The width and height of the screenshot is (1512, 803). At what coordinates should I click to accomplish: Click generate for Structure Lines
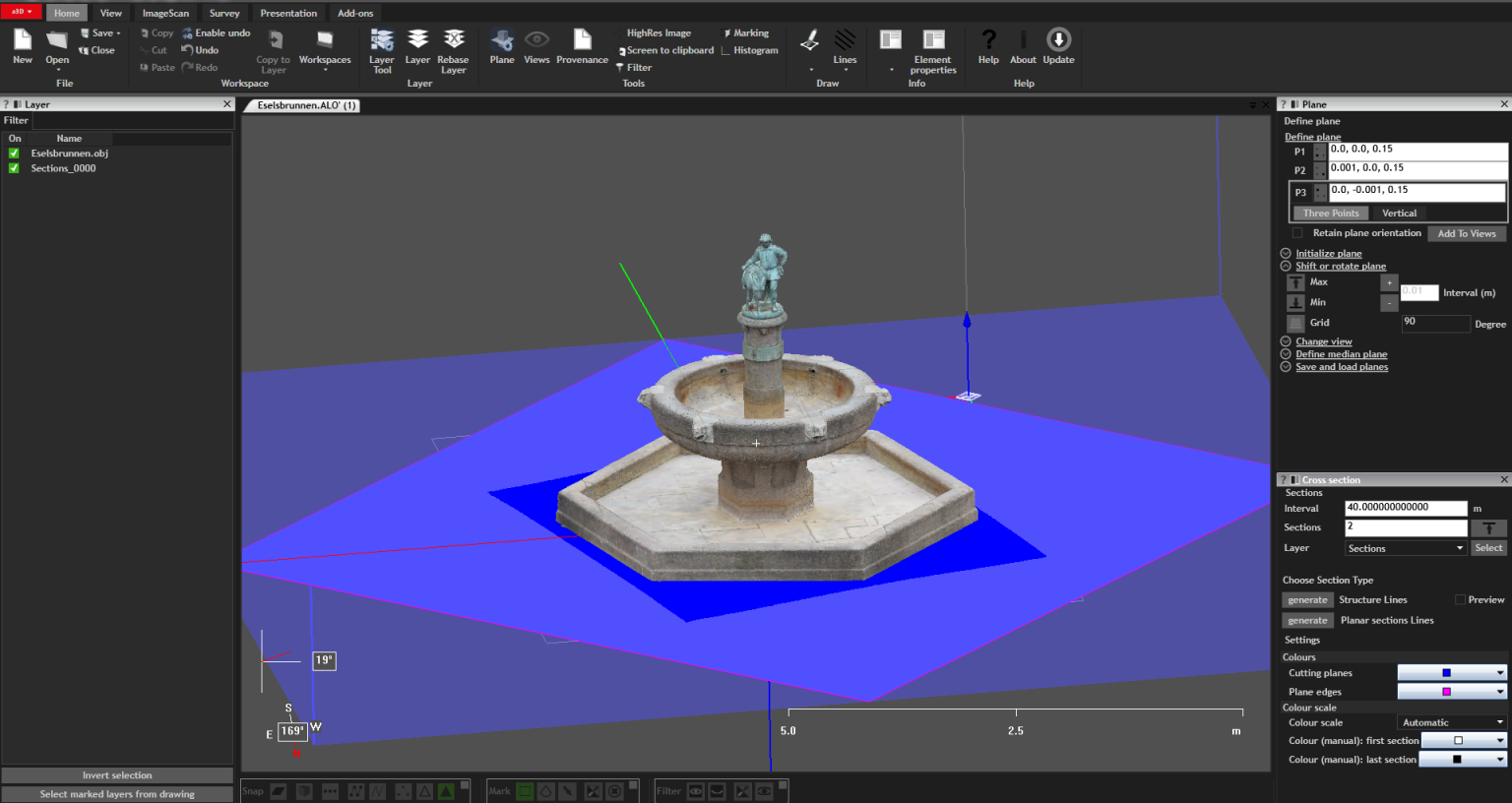point(1307,600)
